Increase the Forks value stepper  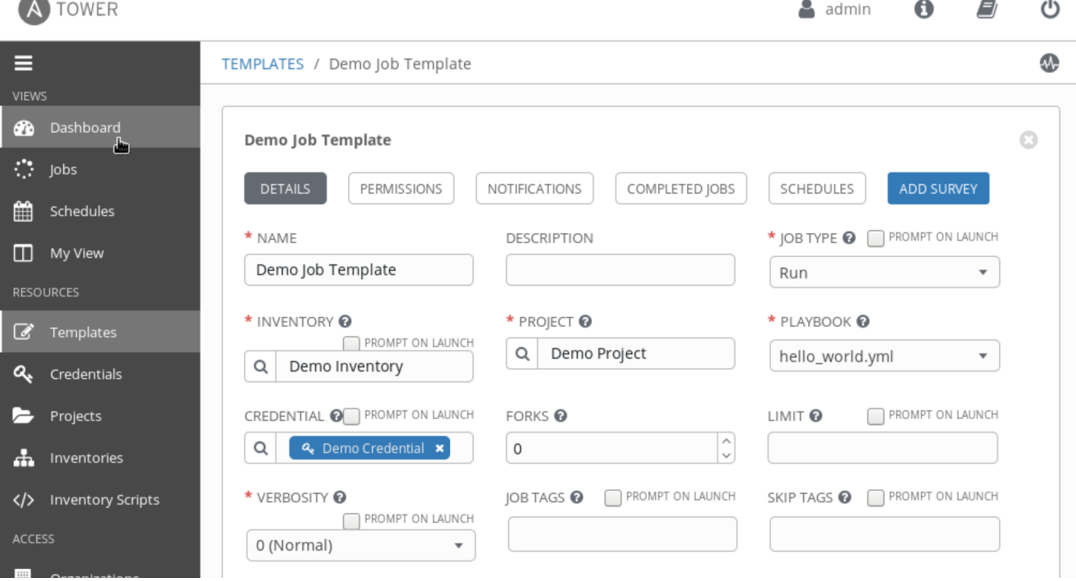click(726, 441)
